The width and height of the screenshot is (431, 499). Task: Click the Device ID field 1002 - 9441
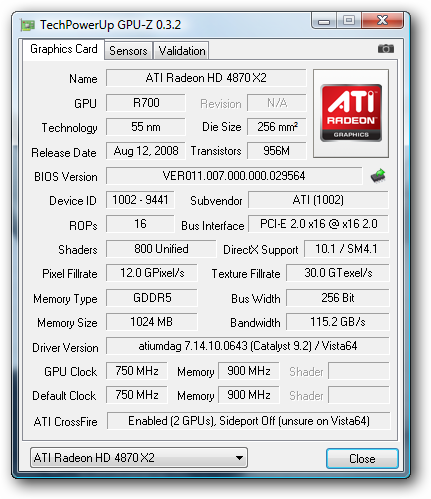(140, 200)
